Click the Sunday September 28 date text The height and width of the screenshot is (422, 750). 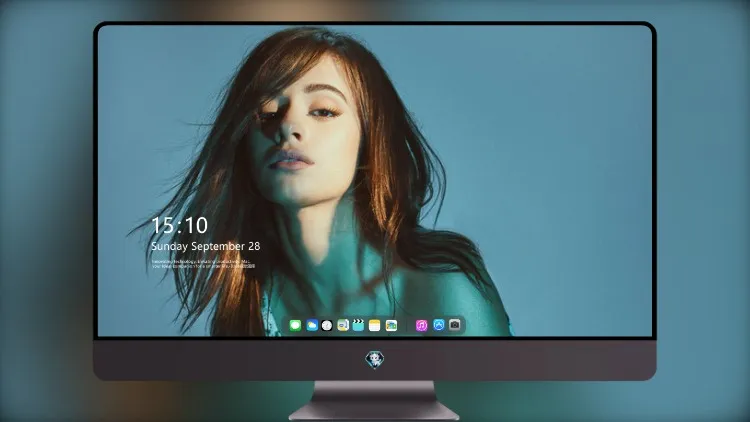(206, 246)
